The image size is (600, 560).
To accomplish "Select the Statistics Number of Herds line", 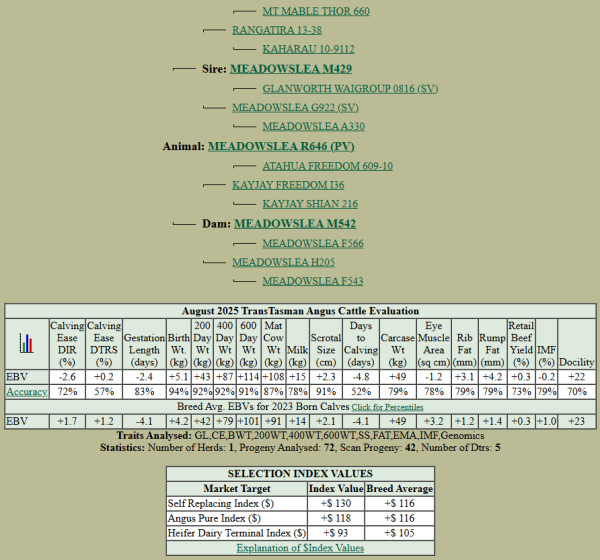I will [x=300, y=447].
